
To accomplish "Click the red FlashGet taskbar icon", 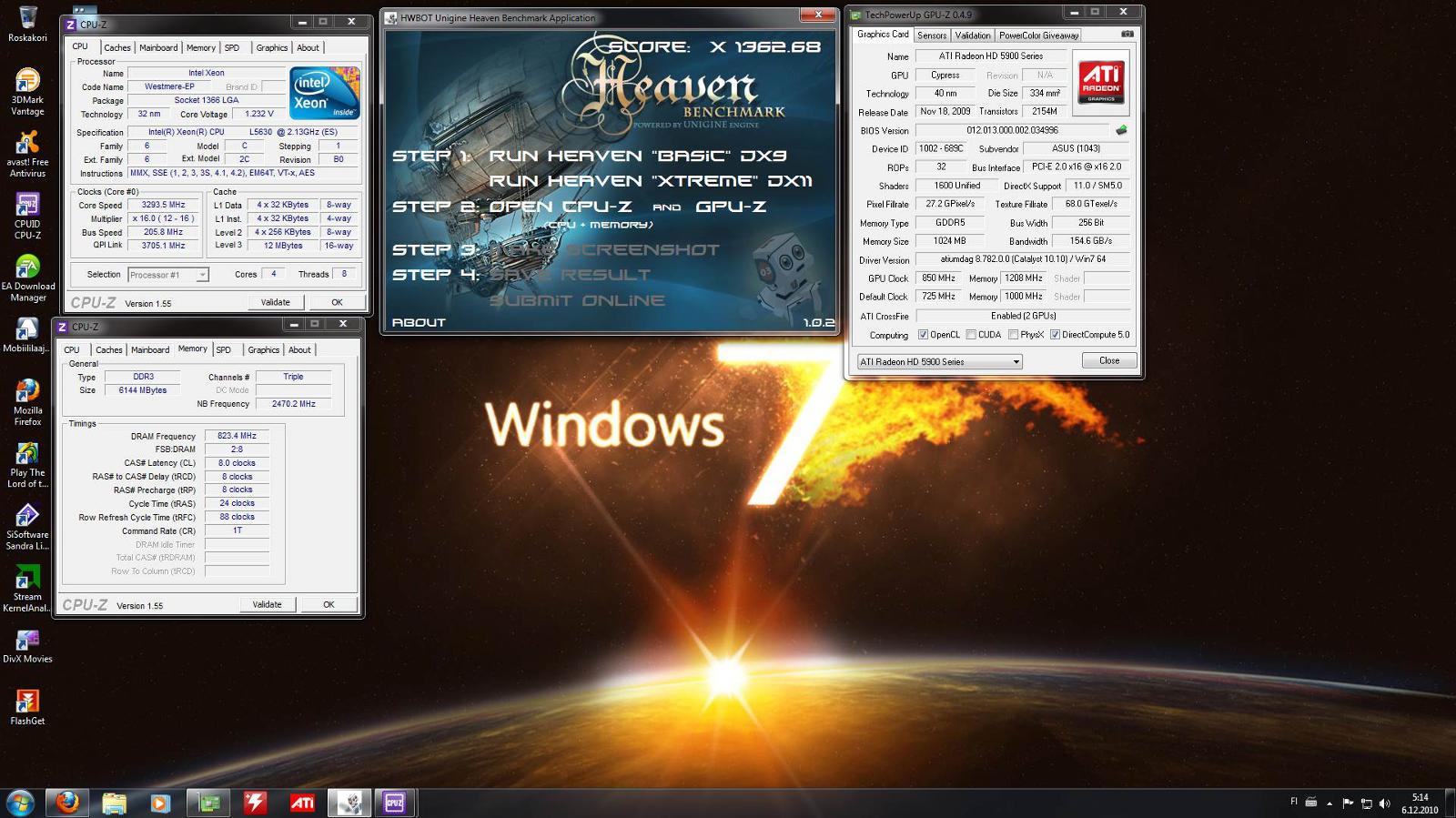I will click(255, 803).
